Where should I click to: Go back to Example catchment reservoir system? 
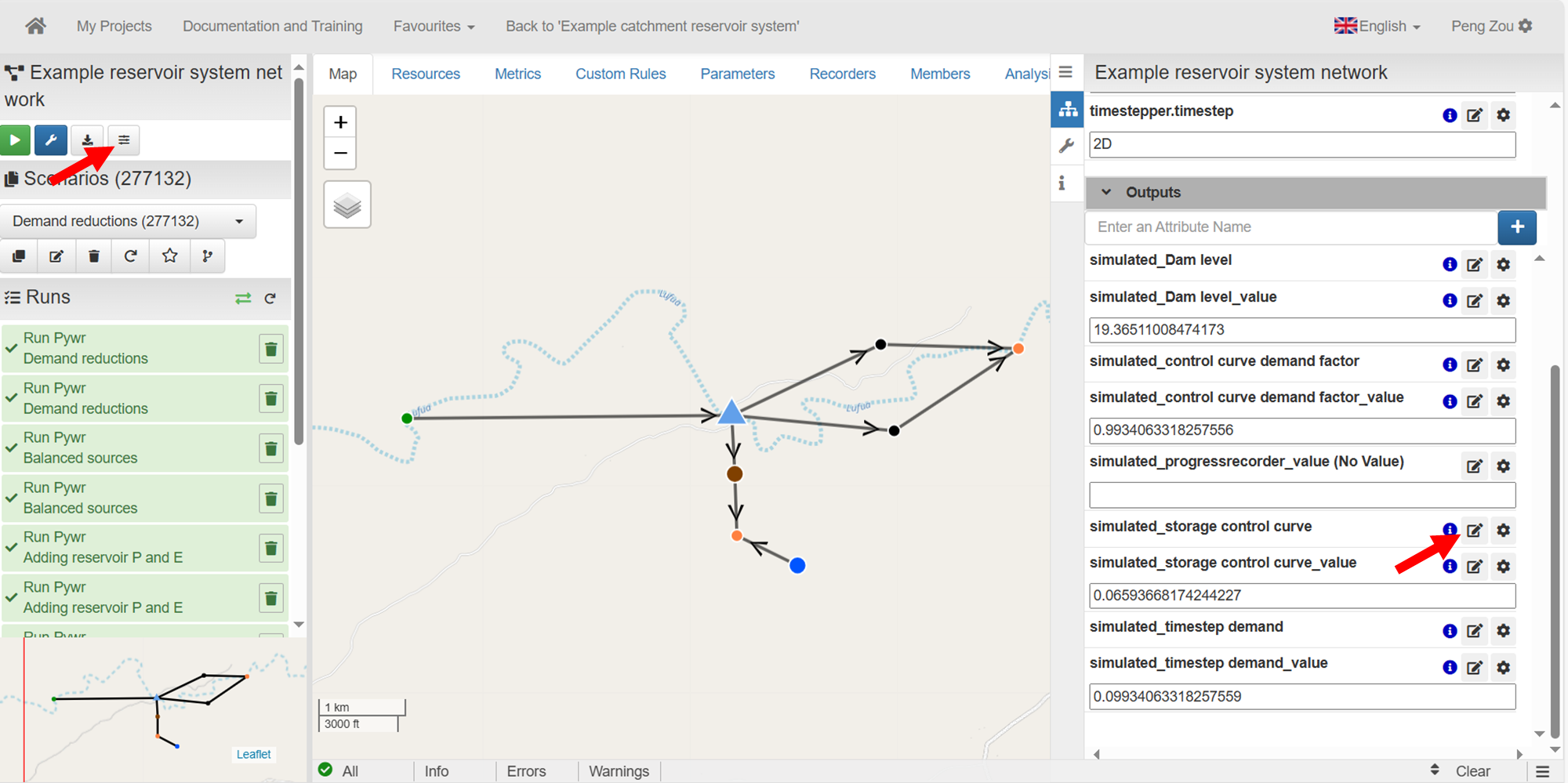point(652,27)
